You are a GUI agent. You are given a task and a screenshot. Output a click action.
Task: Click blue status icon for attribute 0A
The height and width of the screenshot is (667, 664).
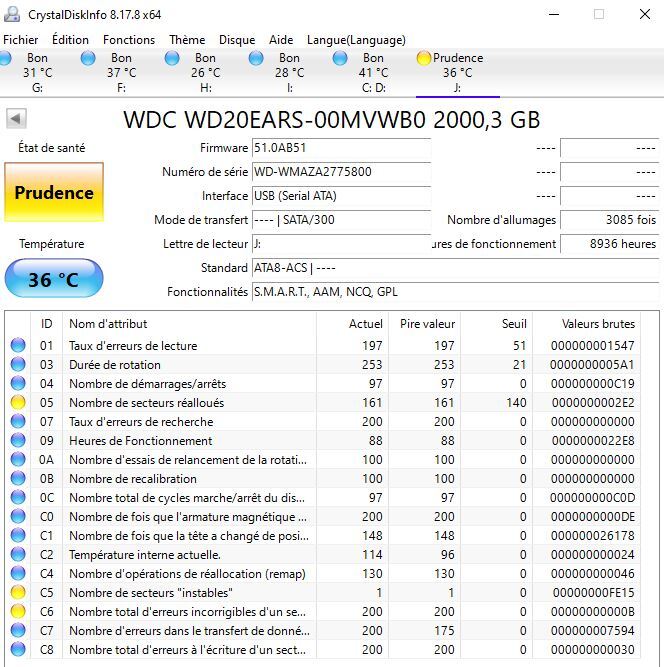click(18, 459)
